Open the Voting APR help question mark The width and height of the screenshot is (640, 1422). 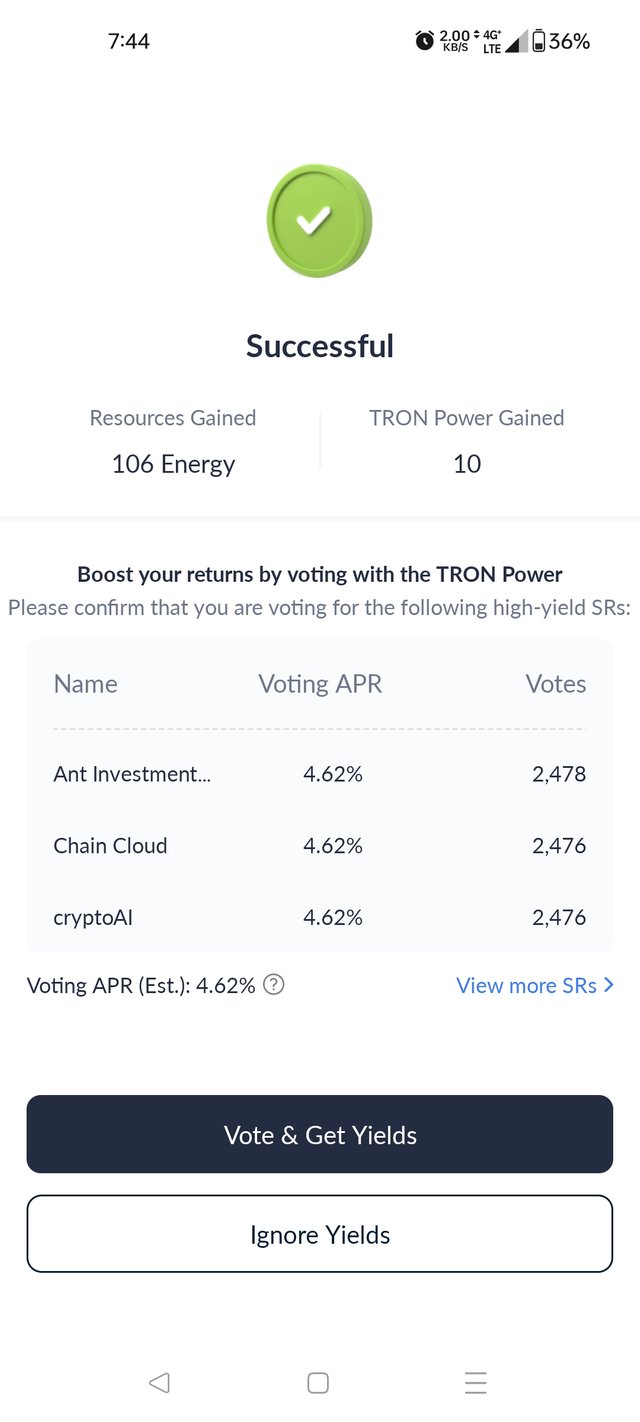tap(274, 985)
